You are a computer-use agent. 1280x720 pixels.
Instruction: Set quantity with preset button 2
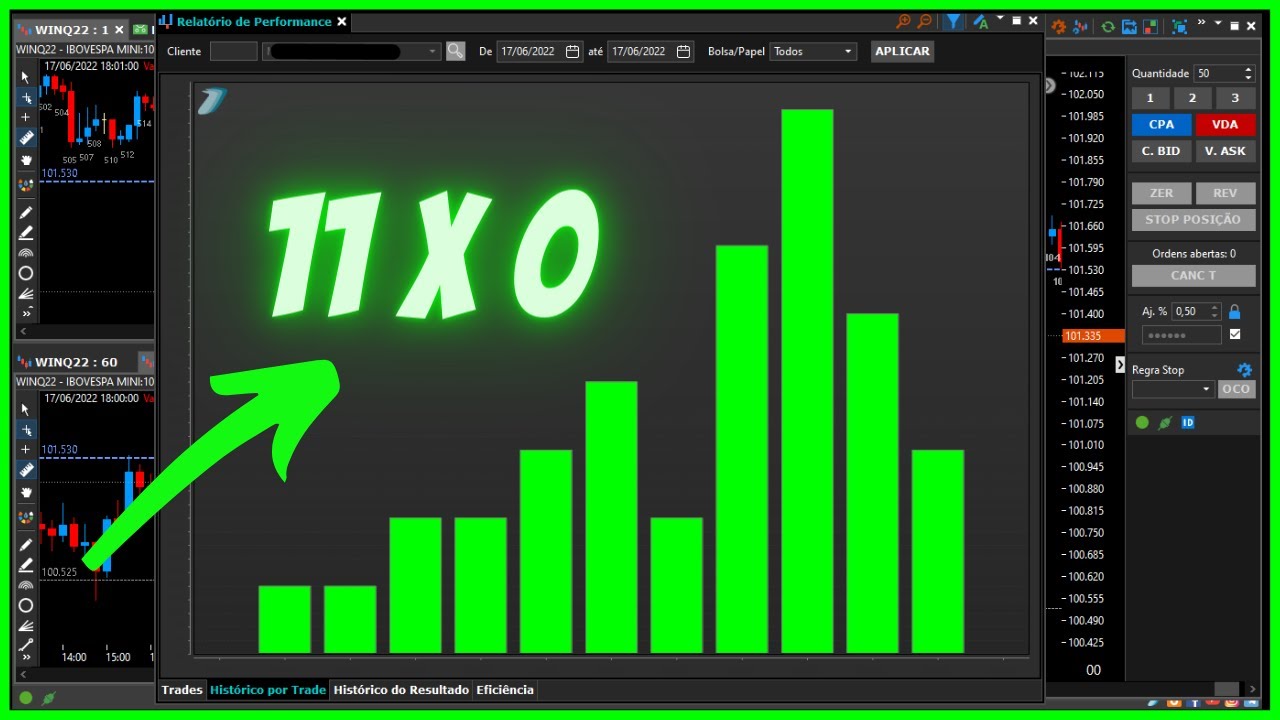point(1192,98)
